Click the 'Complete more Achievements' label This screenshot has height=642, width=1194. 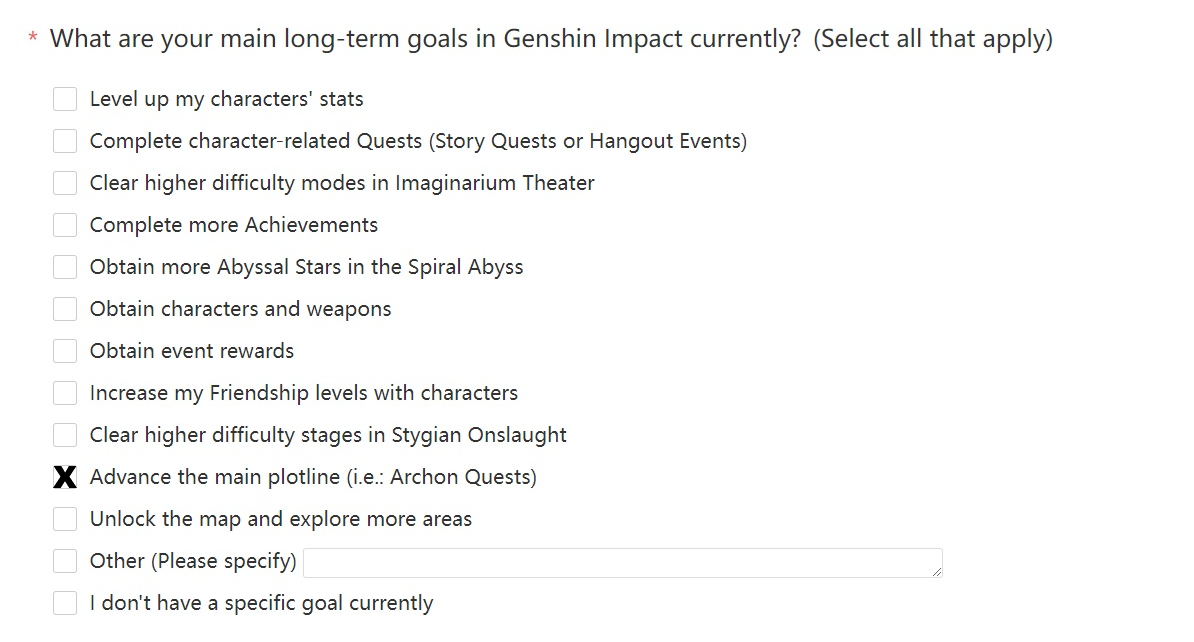point(234,225)
